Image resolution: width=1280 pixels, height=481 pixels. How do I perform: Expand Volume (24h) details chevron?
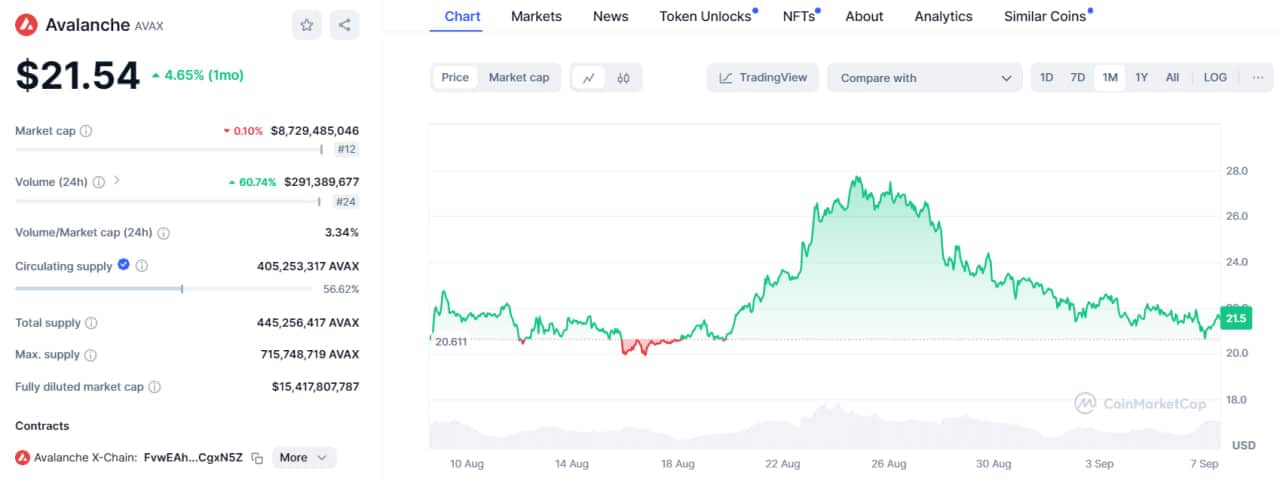117,181
